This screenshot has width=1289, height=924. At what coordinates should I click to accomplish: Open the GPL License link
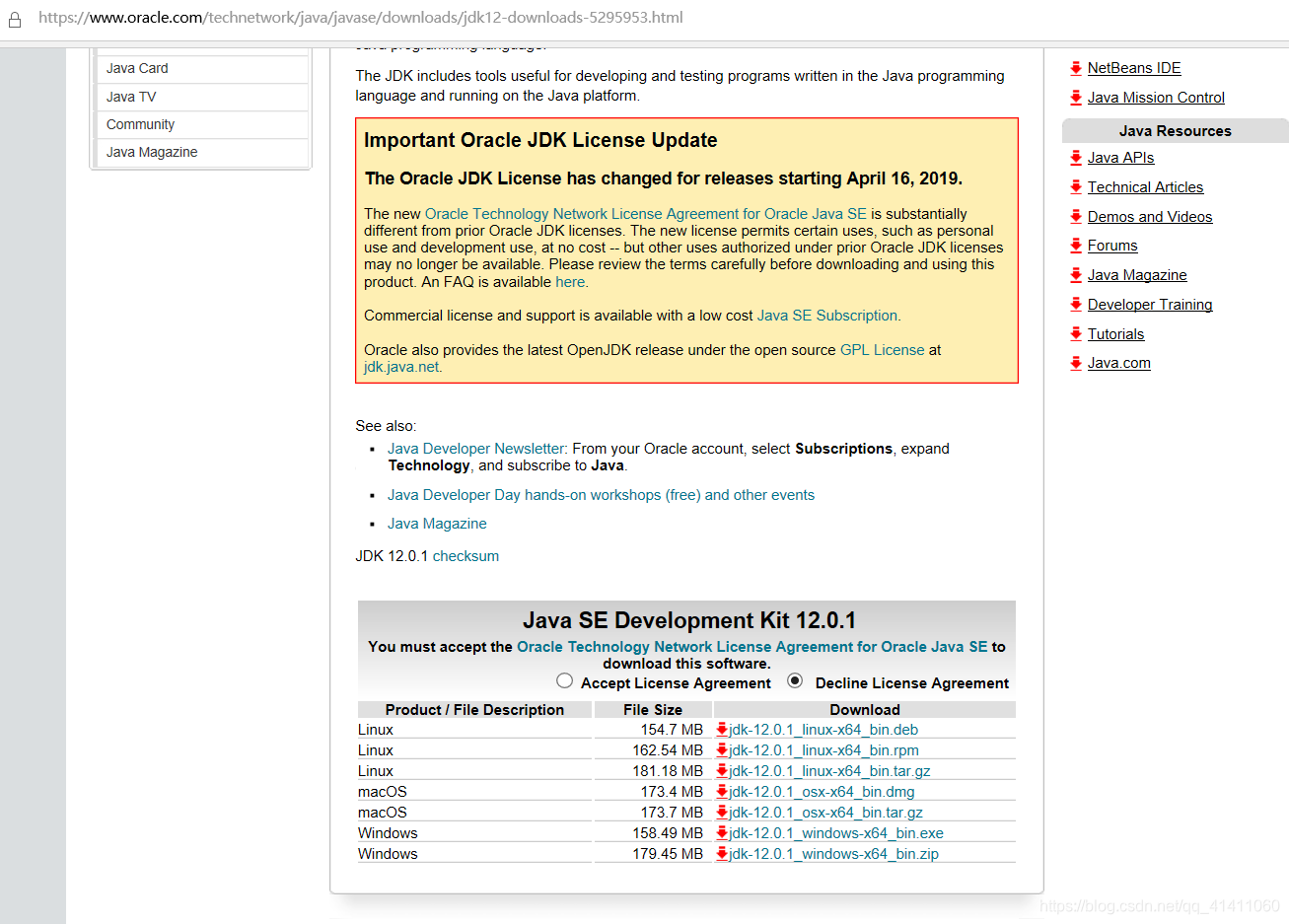[x=882, y=350]
